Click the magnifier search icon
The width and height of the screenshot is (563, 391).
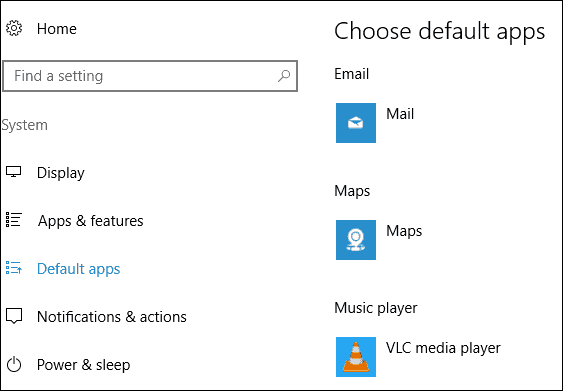(284, 75)
